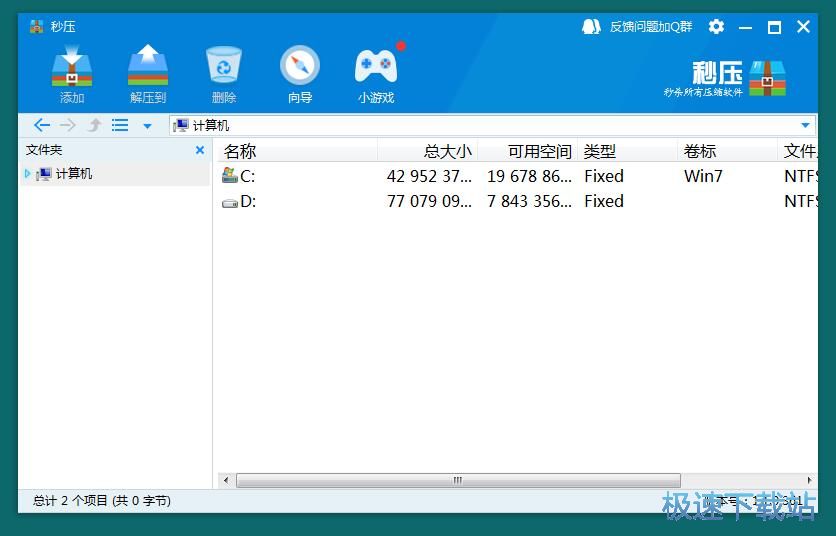Maximize the 秒压 window
This screenshot has height=536, width=836.
(774, 27)
